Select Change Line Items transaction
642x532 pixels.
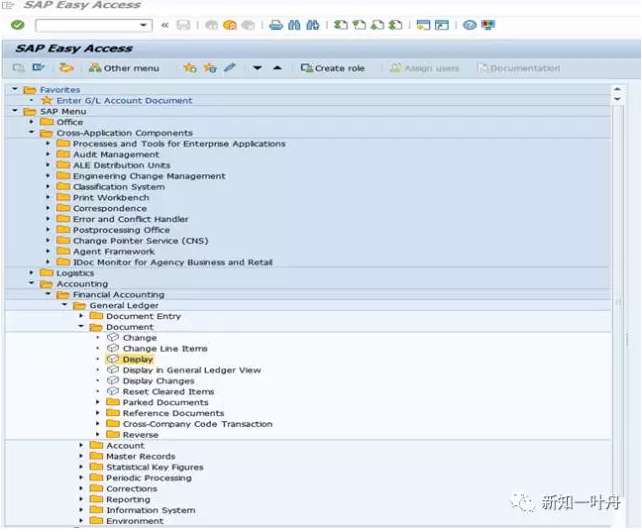[165, 349]
